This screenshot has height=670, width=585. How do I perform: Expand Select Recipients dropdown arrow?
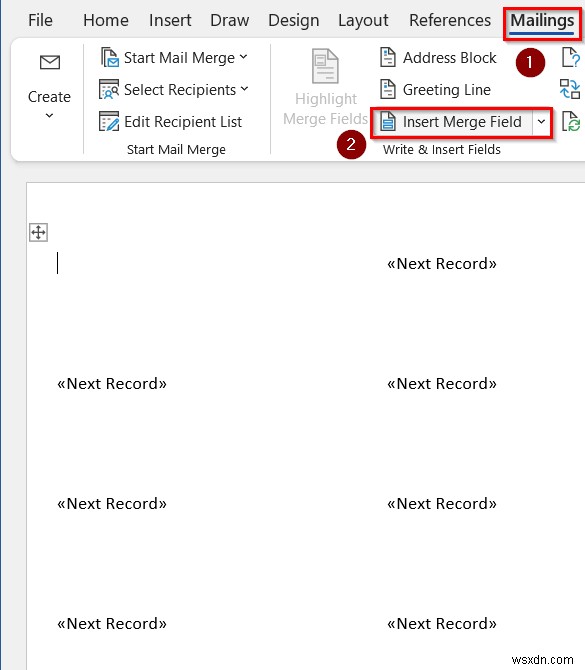tap(244, 89)
